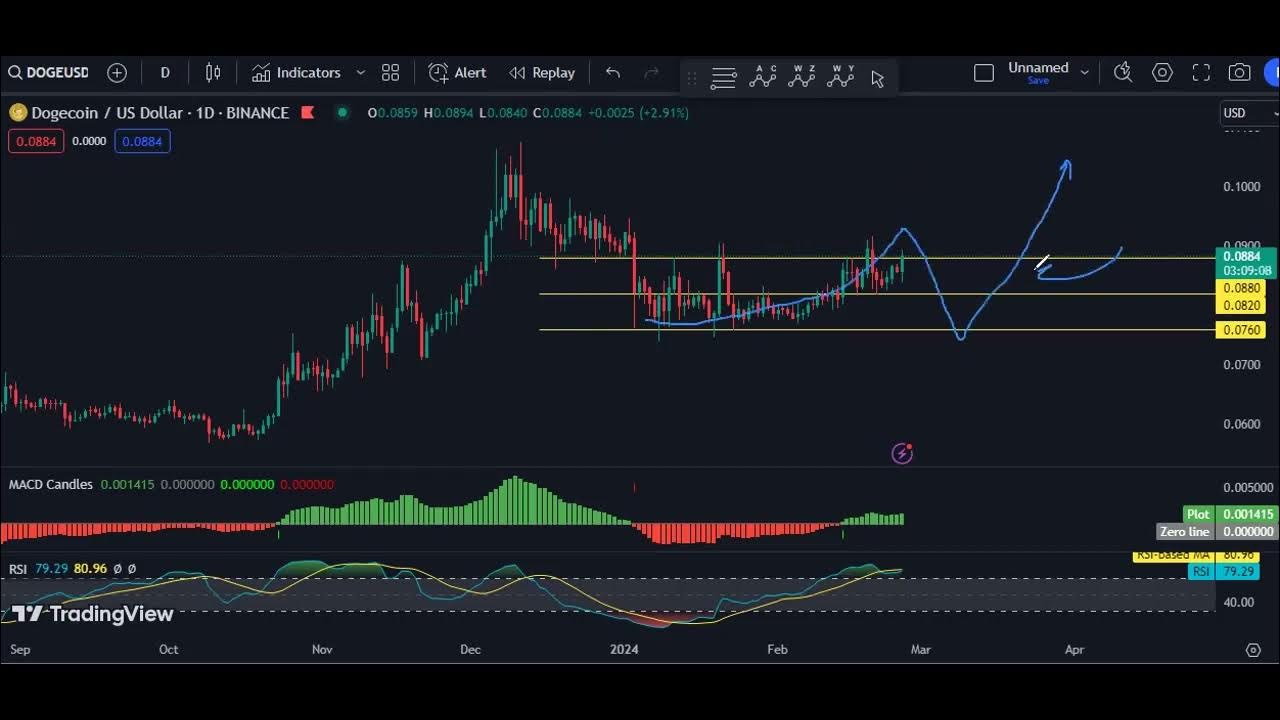Open the DOGEUSD symbol search
Viewport: 1280px width, 720px height.
click(48, 73)
